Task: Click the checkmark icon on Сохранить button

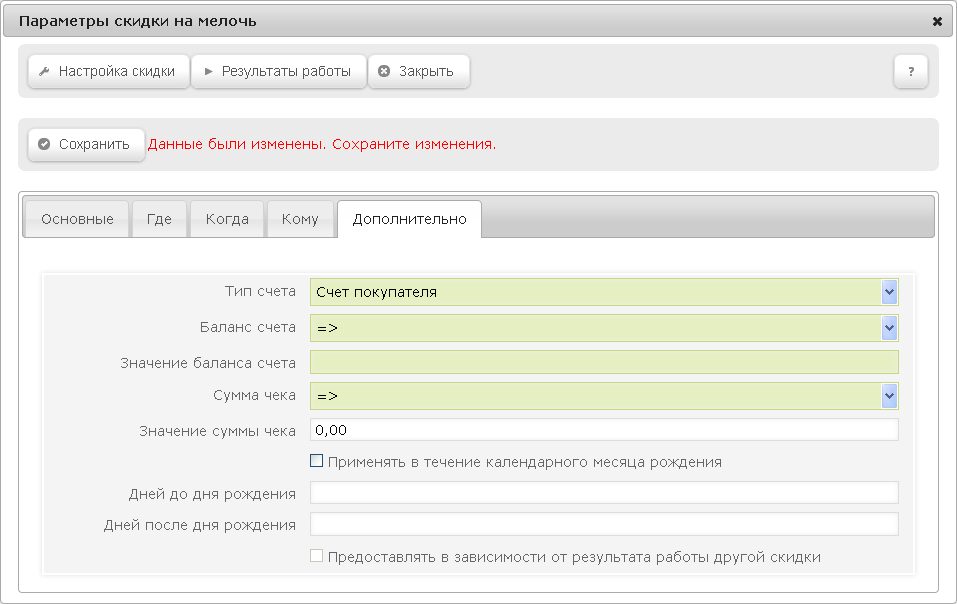Action: pyautogui.click(x=44, y=144)
